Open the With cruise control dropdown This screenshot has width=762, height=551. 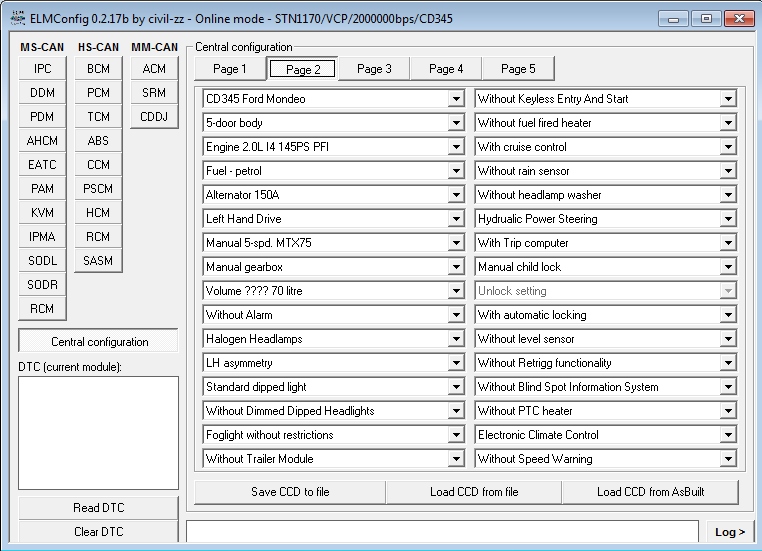tap(728, 147)
